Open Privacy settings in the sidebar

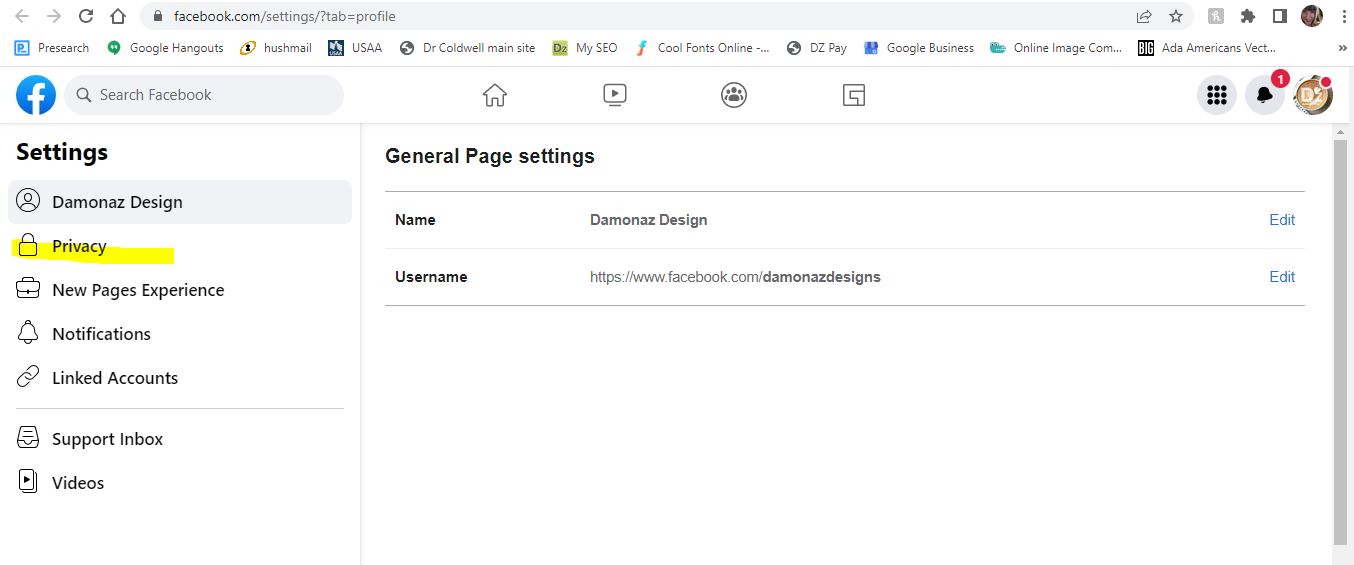point(180,246)
